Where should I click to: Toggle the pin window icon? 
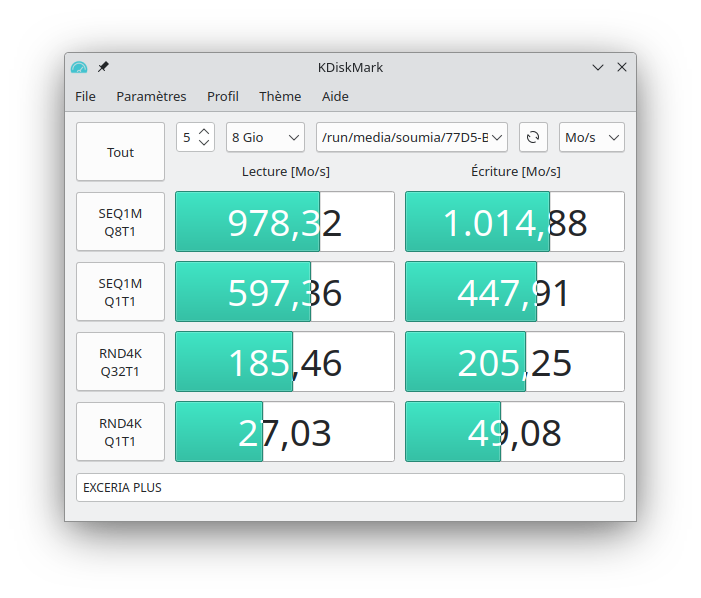pyautogui.click(x=103, y=67)
